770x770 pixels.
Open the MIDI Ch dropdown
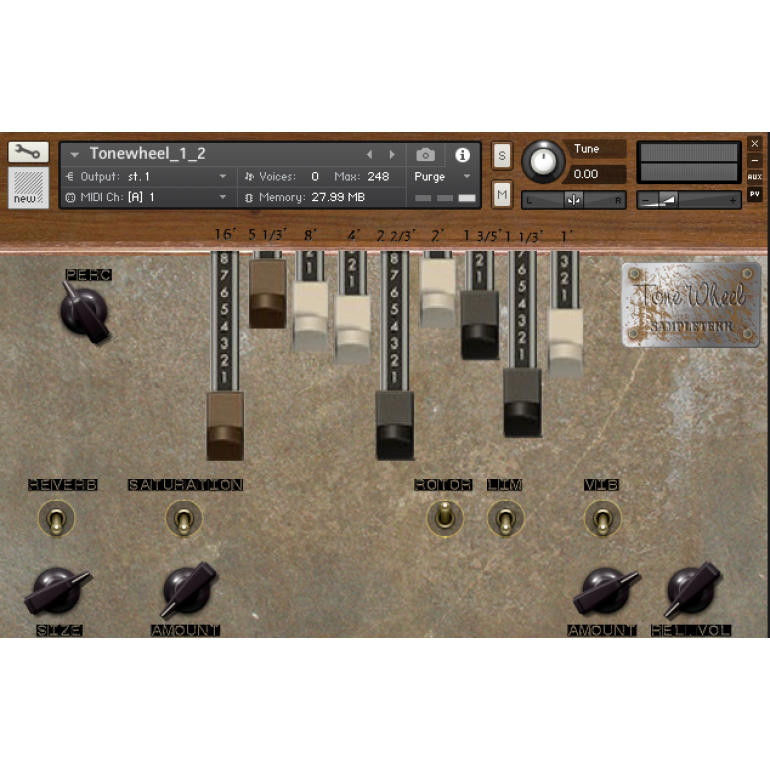tap(222, 197)
